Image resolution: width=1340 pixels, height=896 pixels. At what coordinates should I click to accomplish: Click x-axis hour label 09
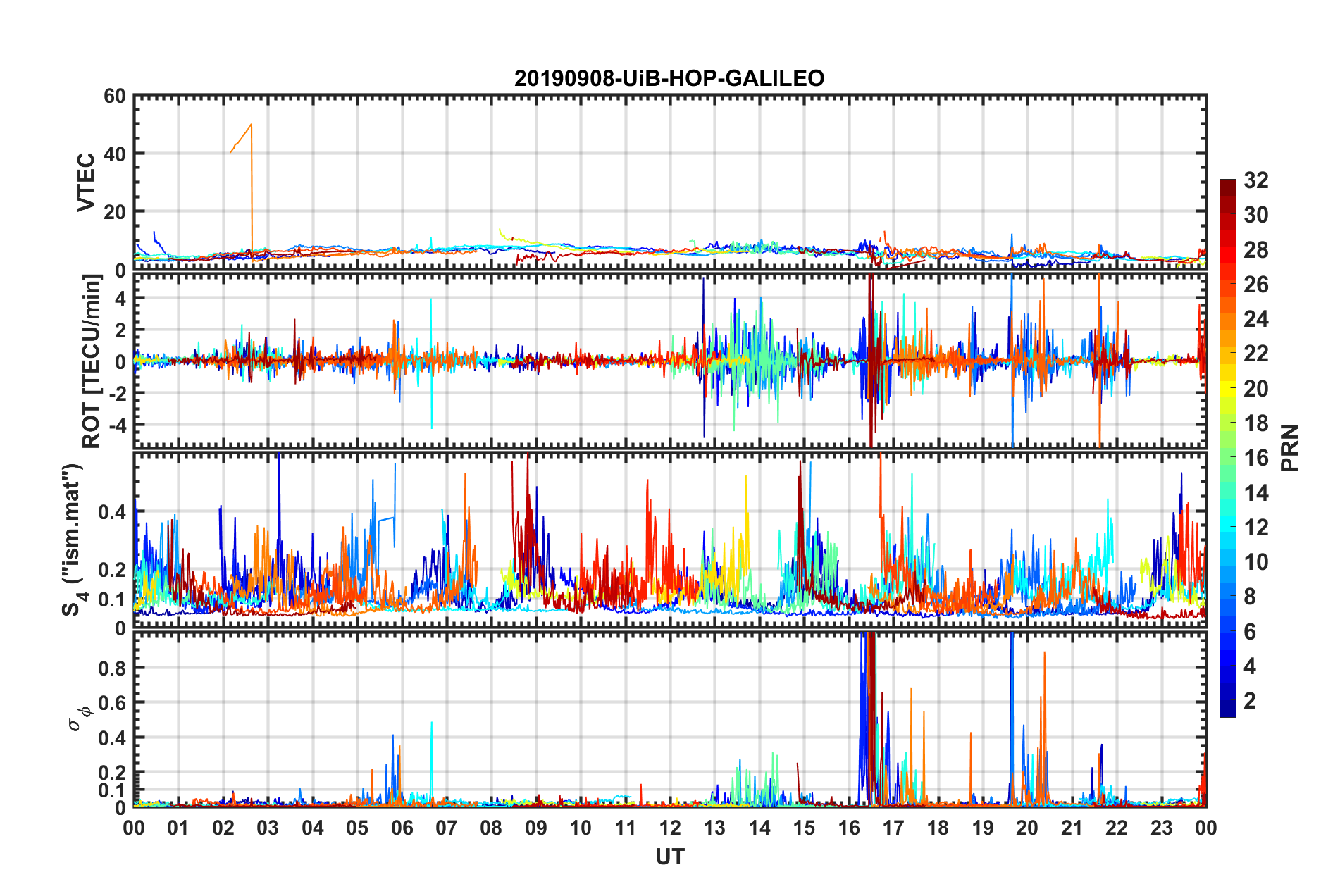[536, 828]
